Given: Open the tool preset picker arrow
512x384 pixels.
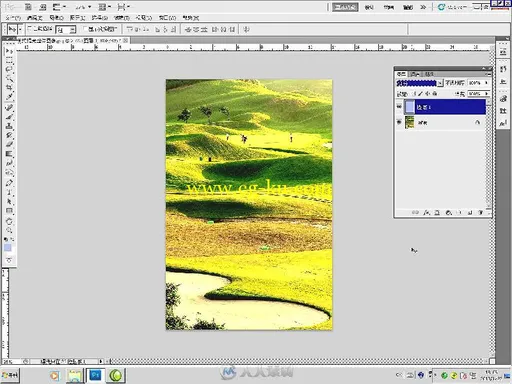Looking at the screenshot, I should point(20,30).
